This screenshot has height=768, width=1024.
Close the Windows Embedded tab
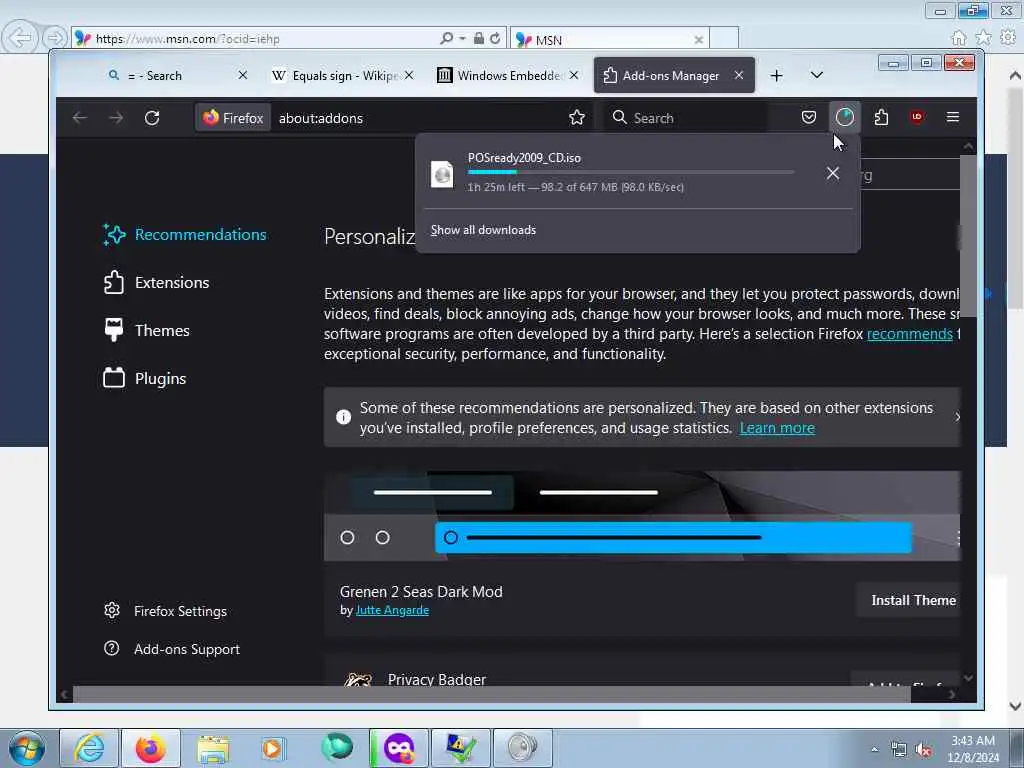pyautogui.click(x=573, y=75)
